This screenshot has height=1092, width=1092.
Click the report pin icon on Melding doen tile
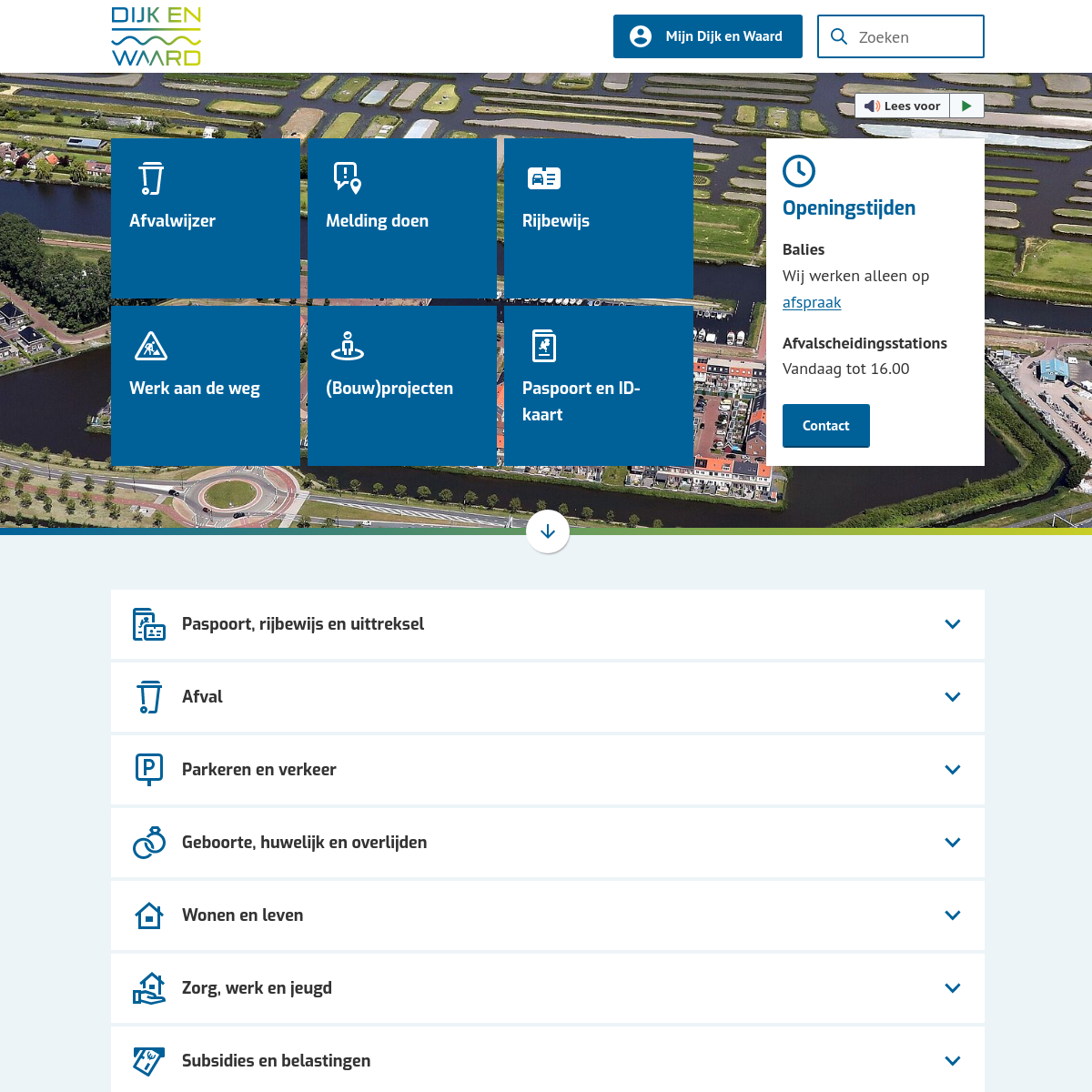348,177
